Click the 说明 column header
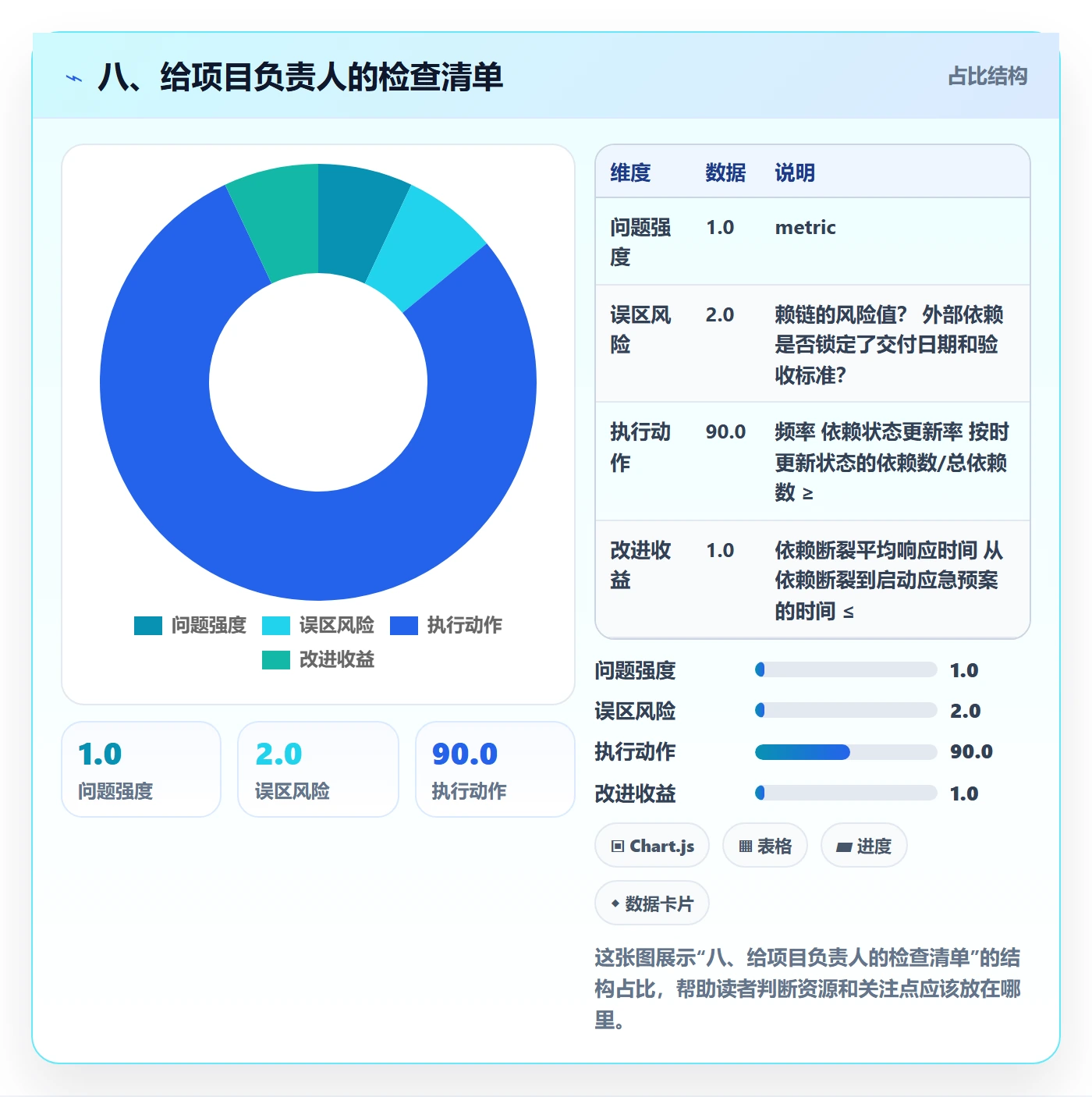Screen dimensions: 1092x1097 click(795, 172)
